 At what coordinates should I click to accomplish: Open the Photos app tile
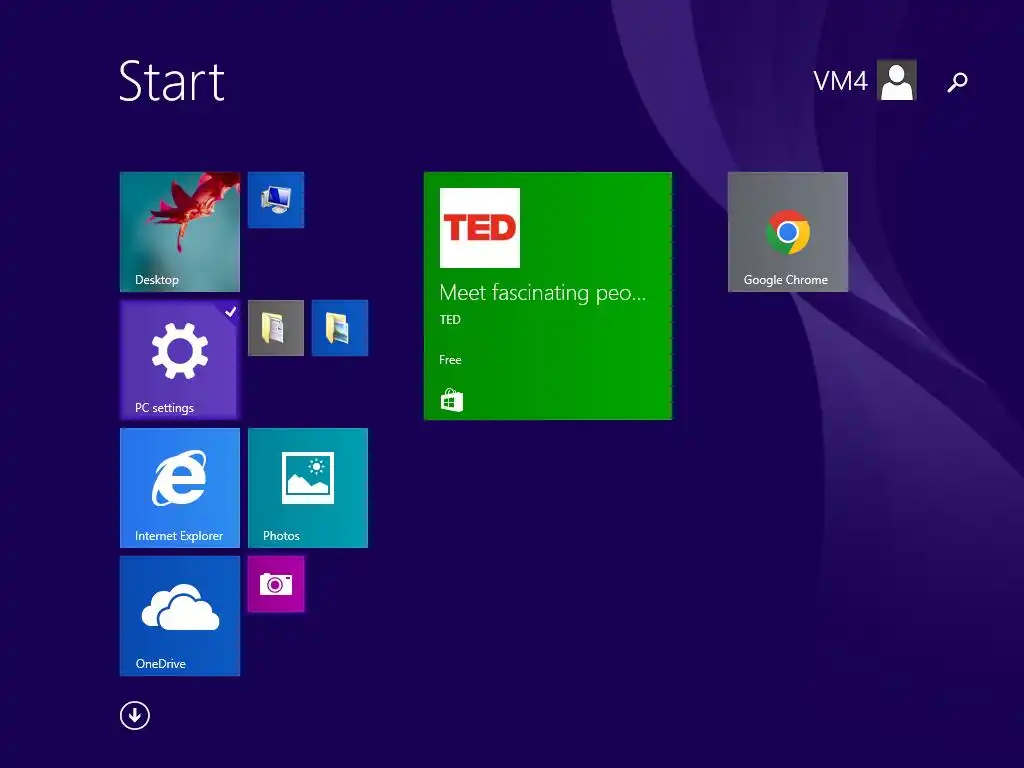(x=308, y=488)
